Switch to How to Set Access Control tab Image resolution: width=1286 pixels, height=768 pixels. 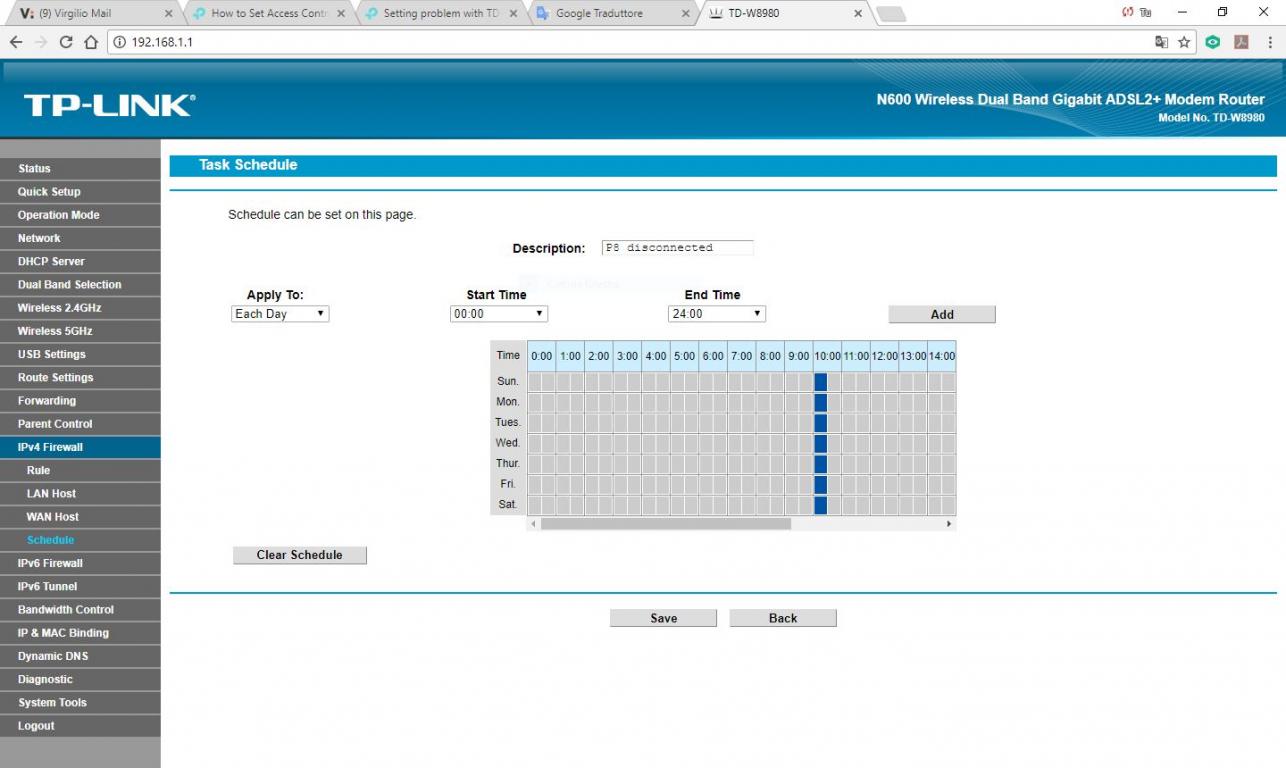click(267, 14)
